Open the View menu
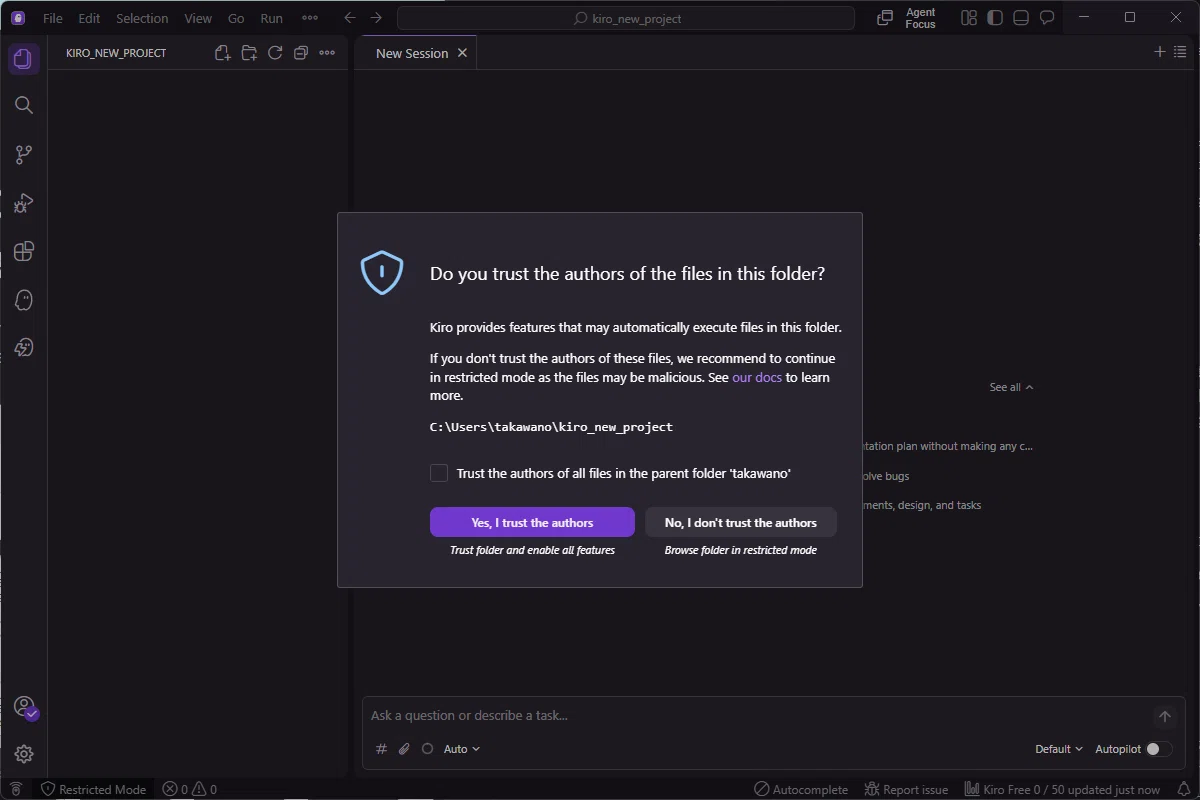The height and width of the screenshot is (800, 1200). click(x=198, y=18)
